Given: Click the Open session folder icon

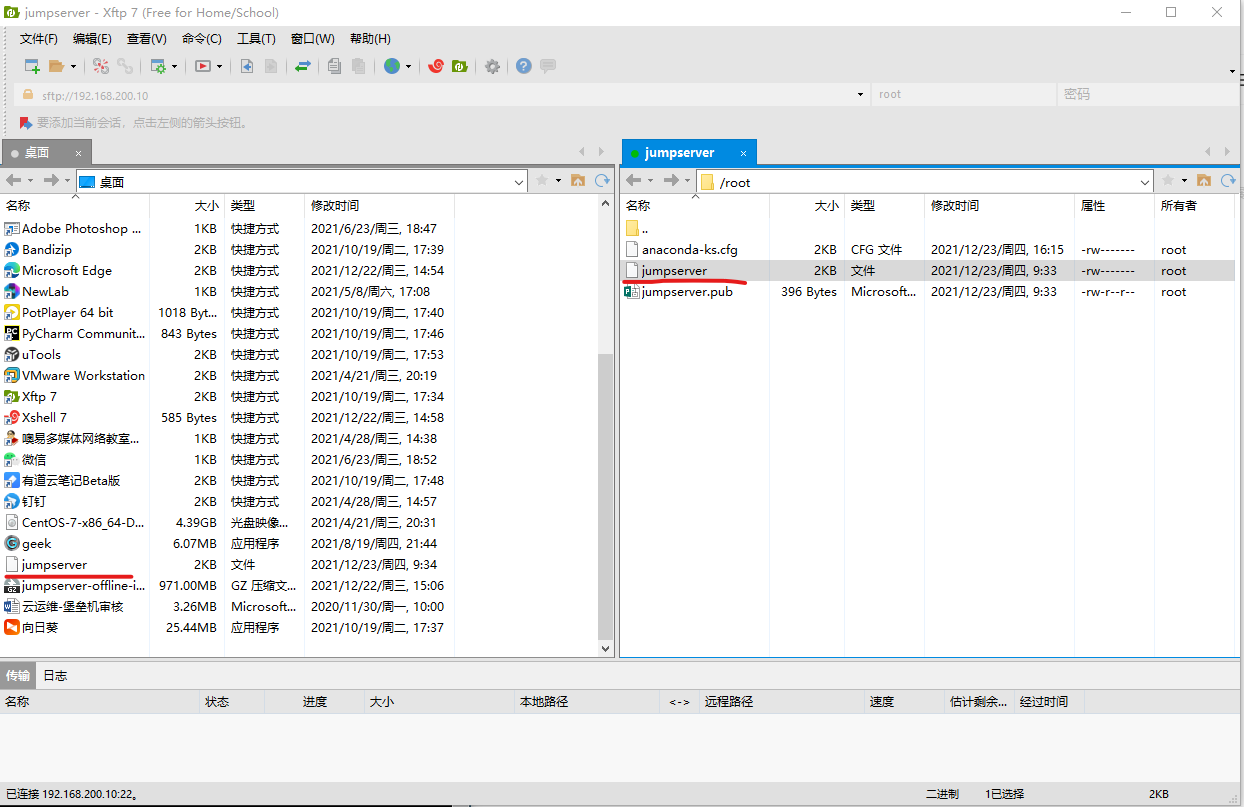Looking at the screenshot, I should (x=56, y=66).
